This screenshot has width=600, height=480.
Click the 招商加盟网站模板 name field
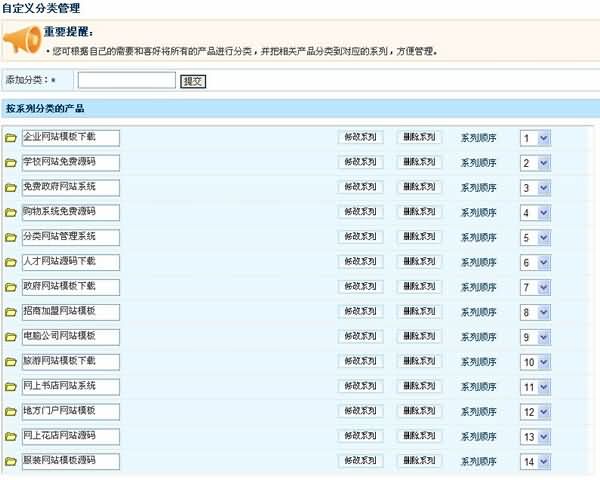[x=70, y=312]
